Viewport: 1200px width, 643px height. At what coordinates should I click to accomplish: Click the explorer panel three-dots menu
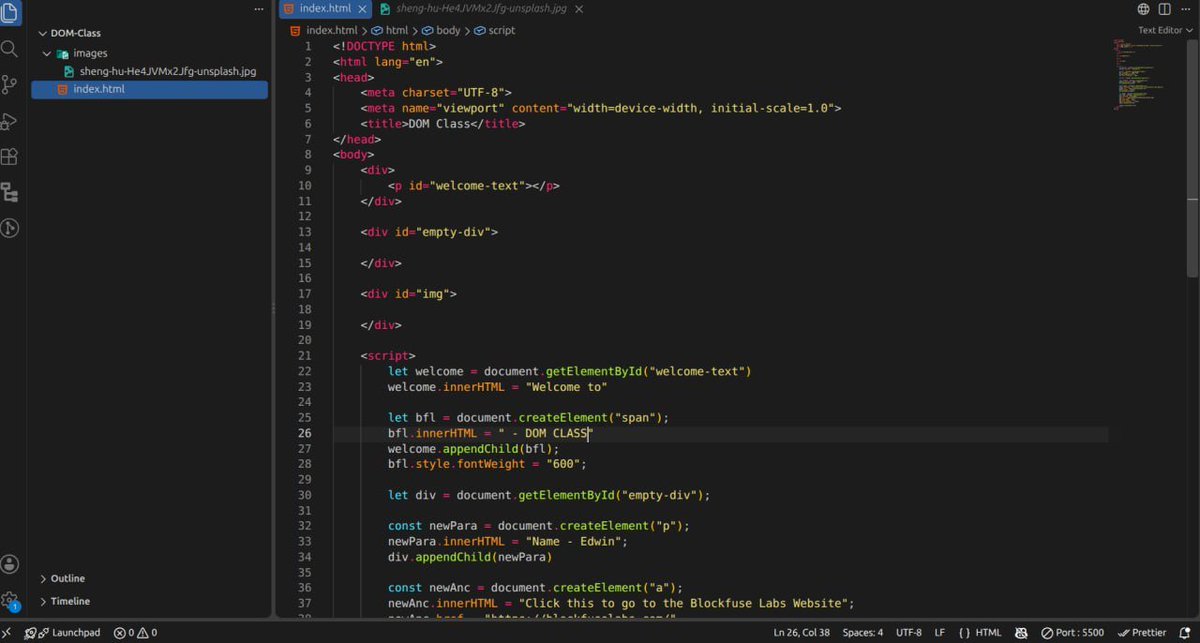click(x=259, y=9)
